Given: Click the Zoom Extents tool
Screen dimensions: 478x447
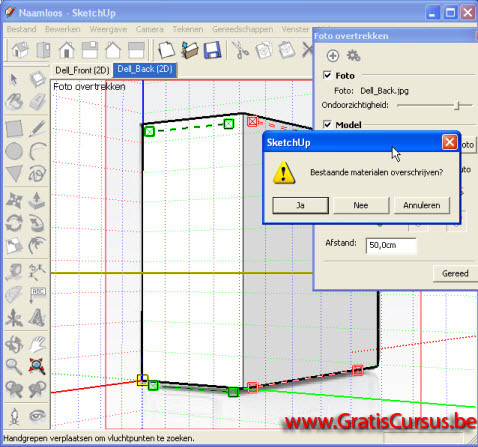Looking at the screenshot, I should click(x=37, y=367).
